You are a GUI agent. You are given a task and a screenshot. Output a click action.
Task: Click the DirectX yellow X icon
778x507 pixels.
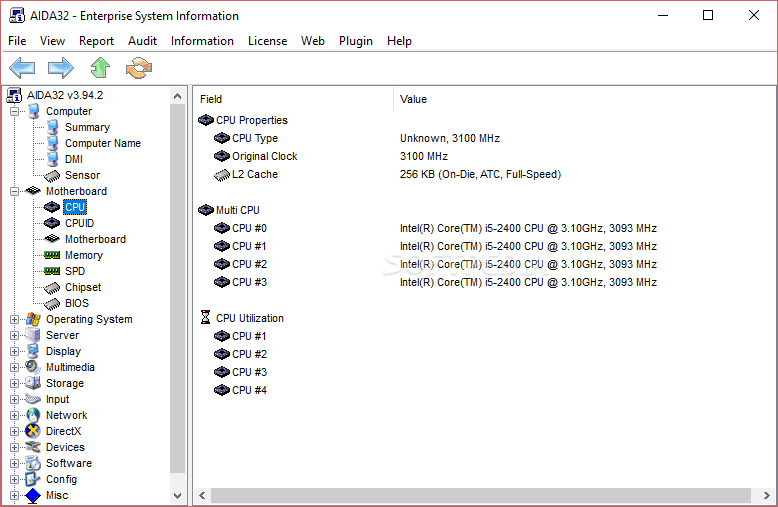[33, 431]
